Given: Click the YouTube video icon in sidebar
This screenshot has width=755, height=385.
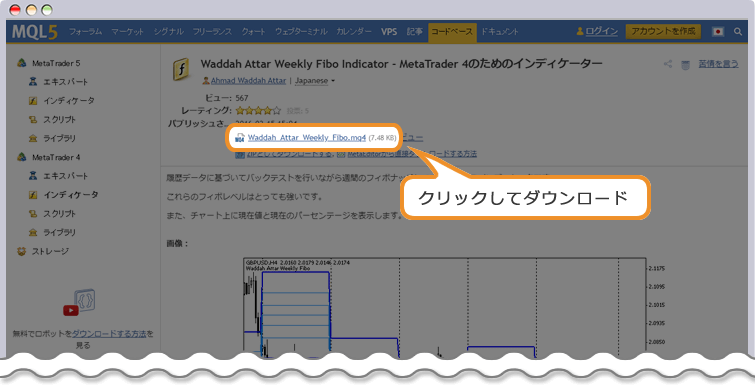Looking at the screenshot, I should click(x=71, y=310).
